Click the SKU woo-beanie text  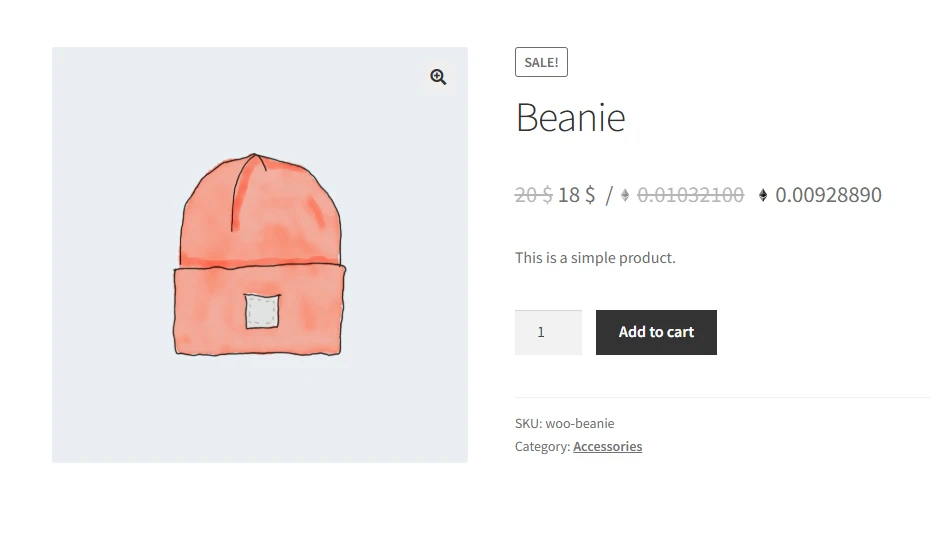565,424
